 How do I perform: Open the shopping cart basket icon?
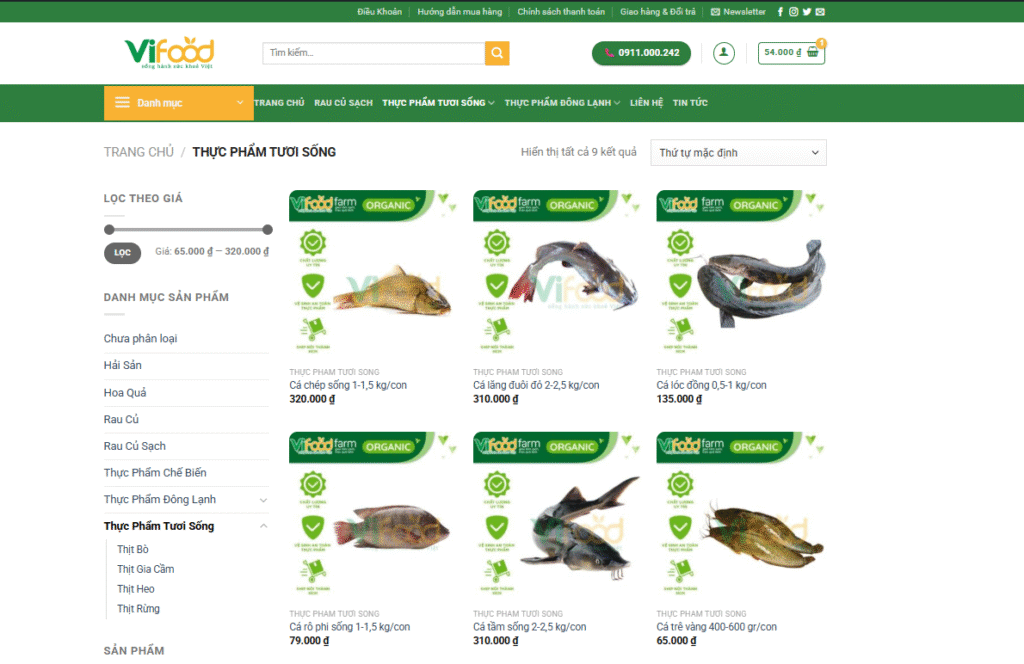813,52
